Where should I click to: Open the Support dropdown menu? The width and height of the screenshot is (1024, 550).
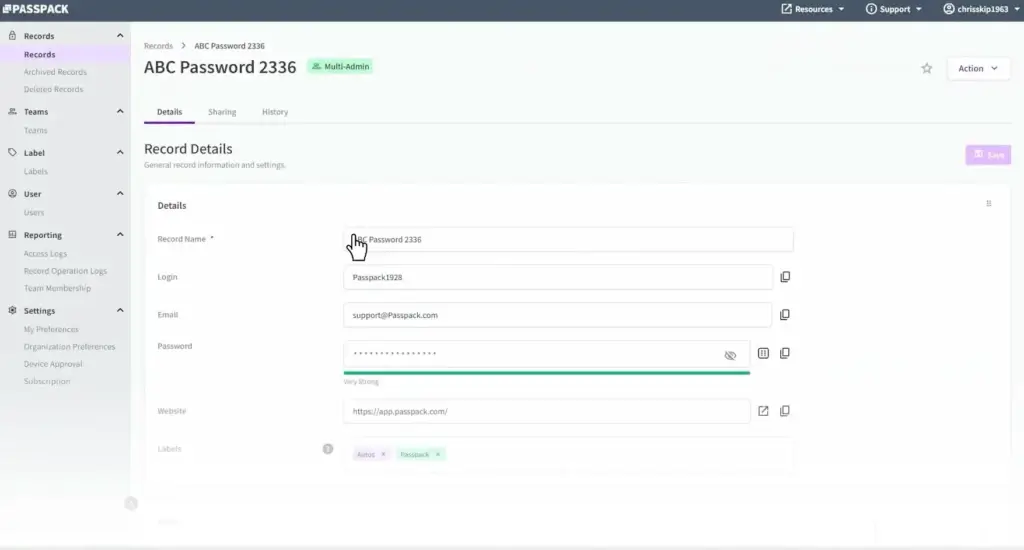(x=893, y=9)
